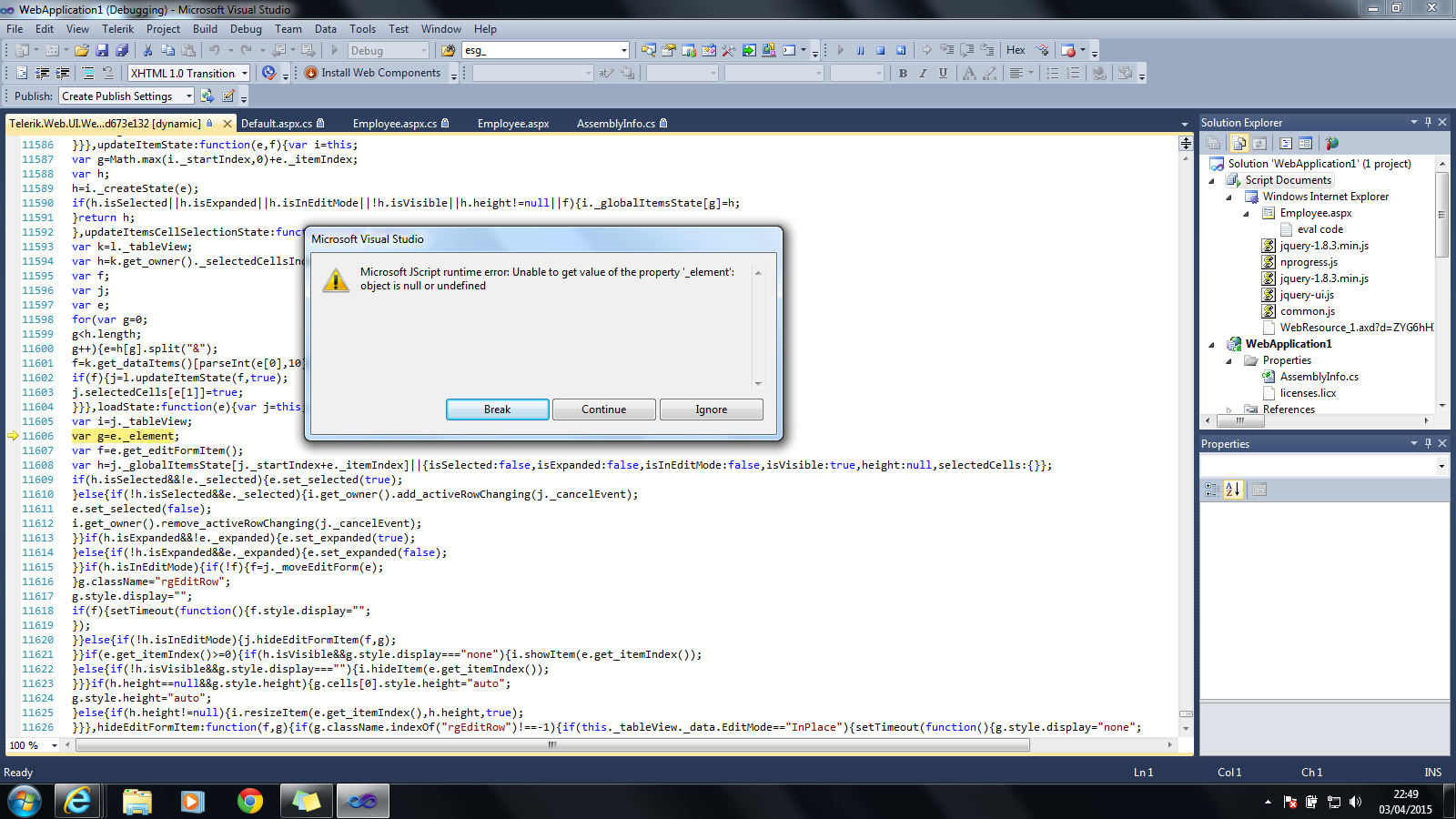Screen dimensions: 1456x819
Task: Click the Step Into debug icon
Action: coord(947,50)
